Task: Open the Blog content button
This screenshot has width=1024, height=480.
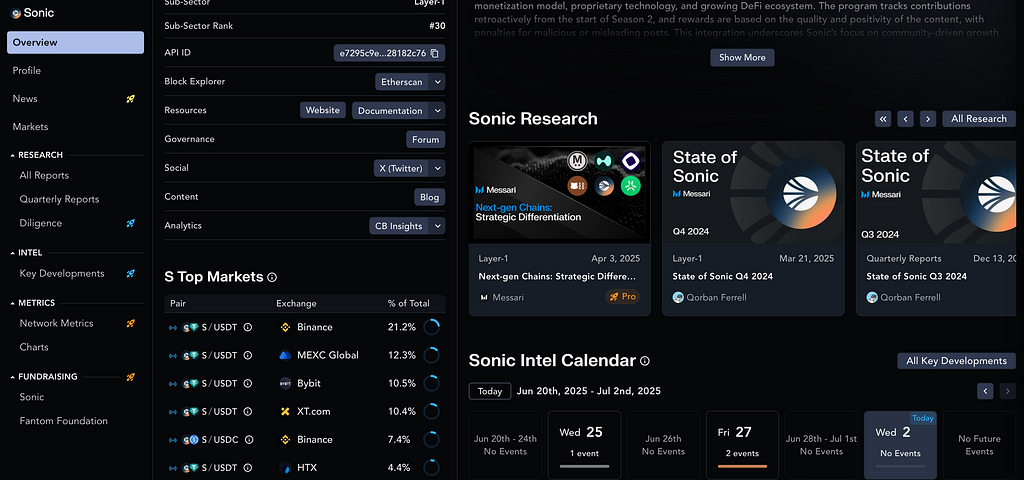Action: [x=430, y=197]
